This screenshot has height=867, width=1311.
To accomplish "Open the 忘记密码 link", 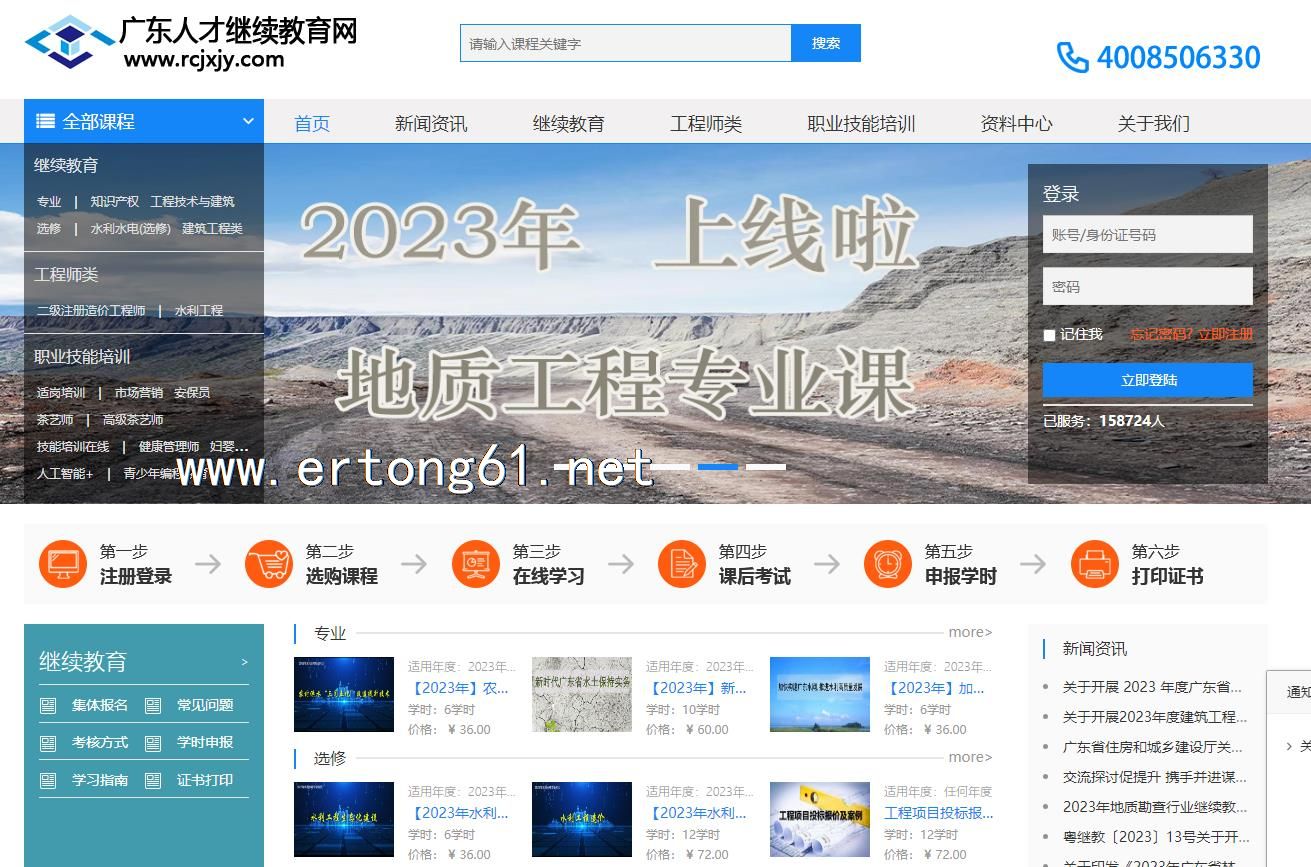I will pyautogui.click(x=1160, y=334).
